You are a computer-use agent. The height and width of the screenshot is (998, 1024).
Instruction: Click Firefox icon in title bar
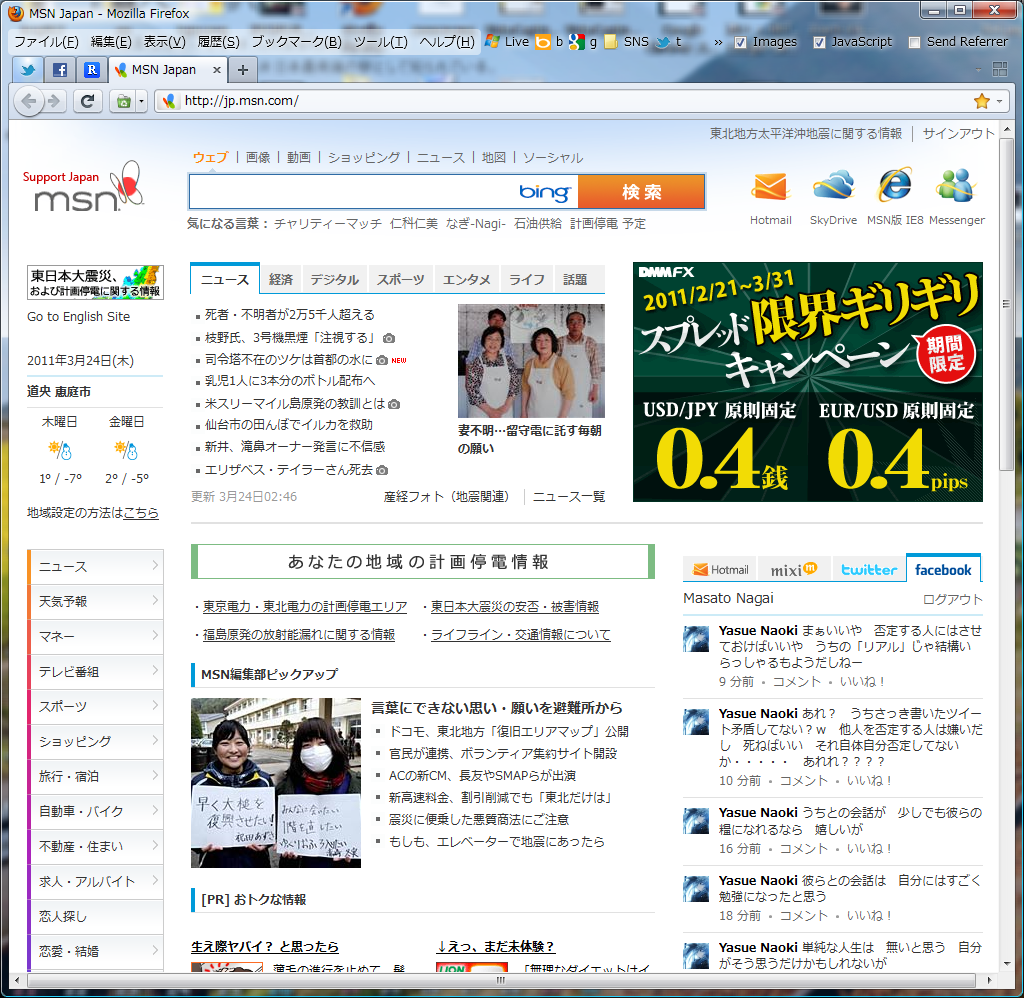tap(16, 13)
